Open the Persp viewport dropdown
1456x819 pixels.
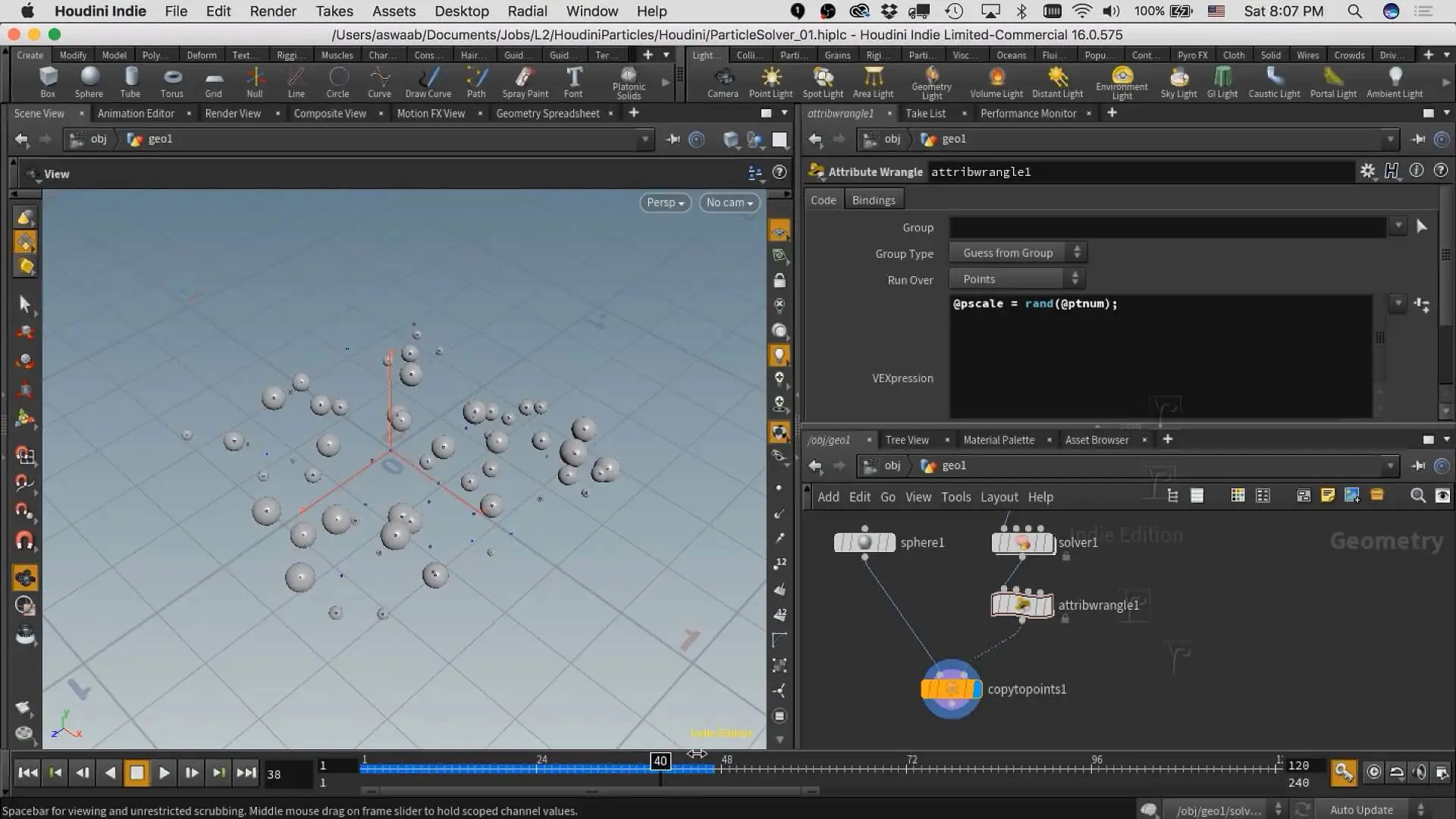665,202
